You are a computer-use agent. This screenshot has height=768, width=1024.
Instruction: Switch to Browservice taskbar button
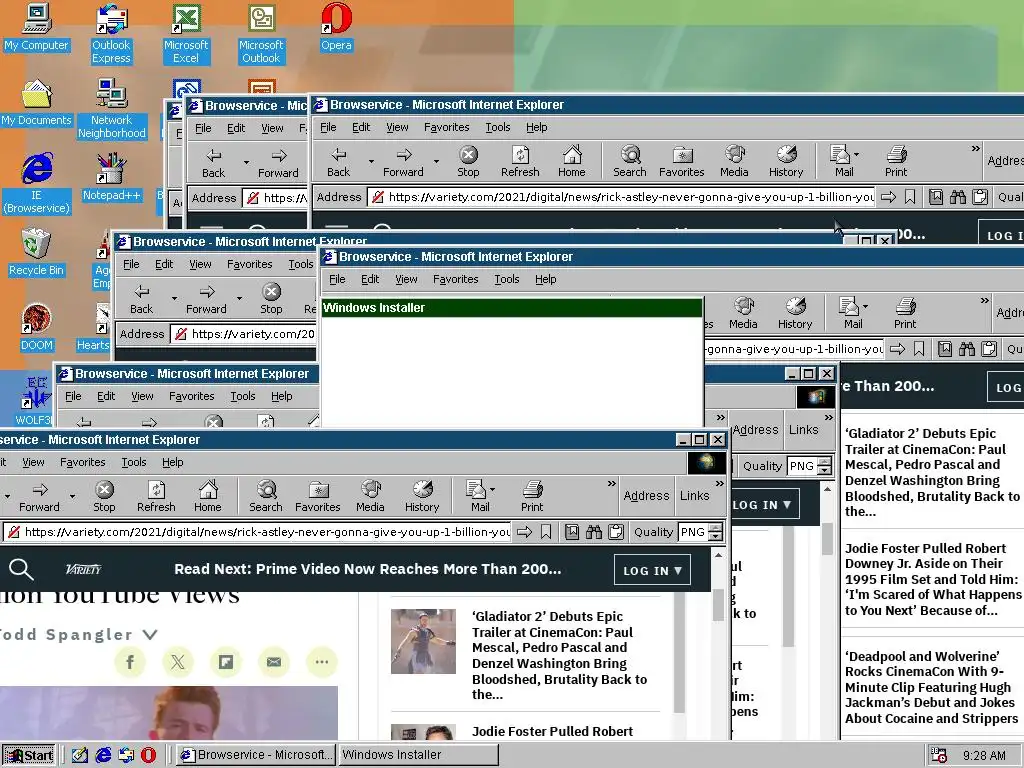coord(256,755)
